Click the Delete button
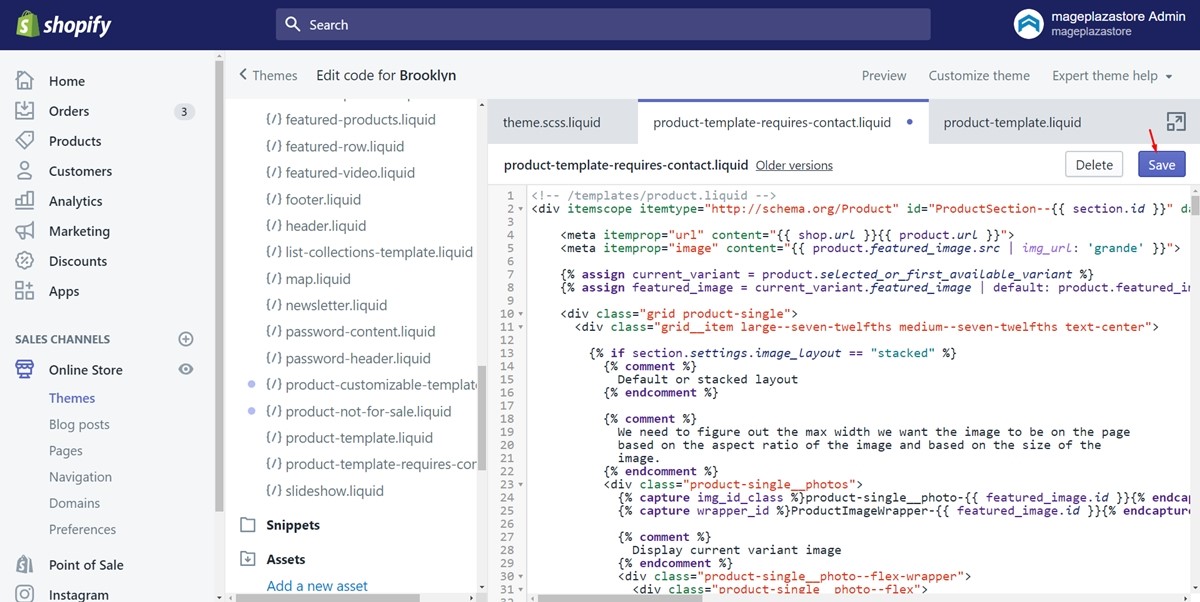 pyautogui.click(x=1094, y=165)
